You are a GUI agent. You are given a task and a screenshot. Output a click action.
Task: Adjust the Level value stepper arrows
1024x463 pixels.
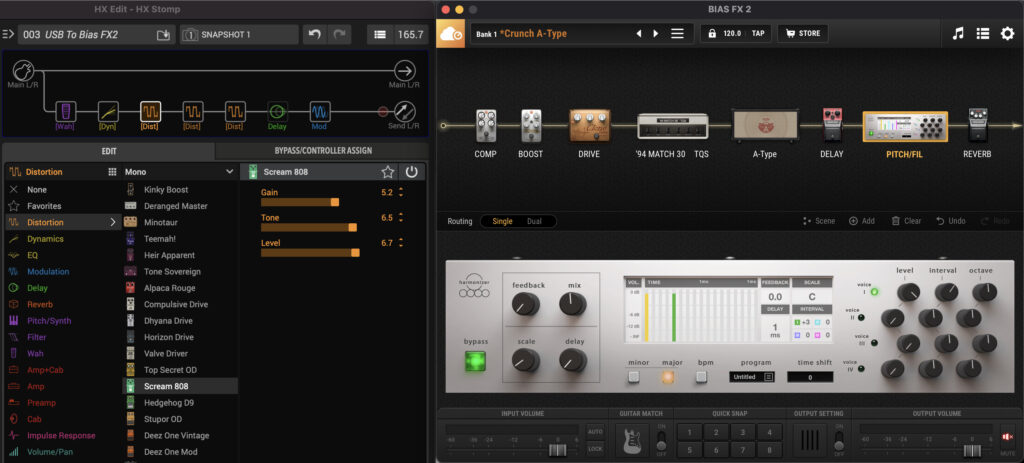(x=401, y=242)
